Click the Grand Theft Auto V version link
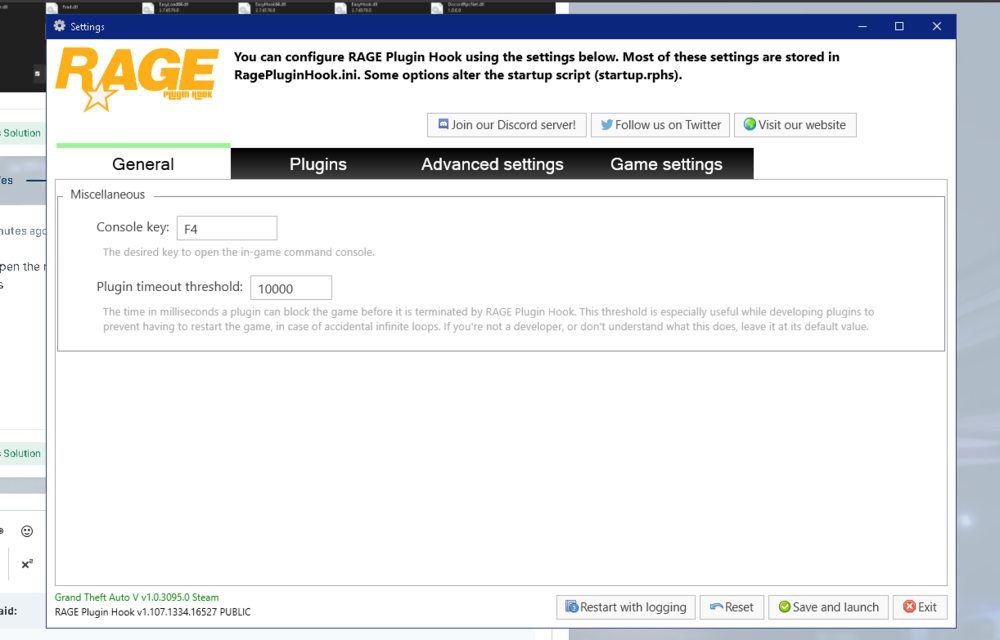 [136, 596]
